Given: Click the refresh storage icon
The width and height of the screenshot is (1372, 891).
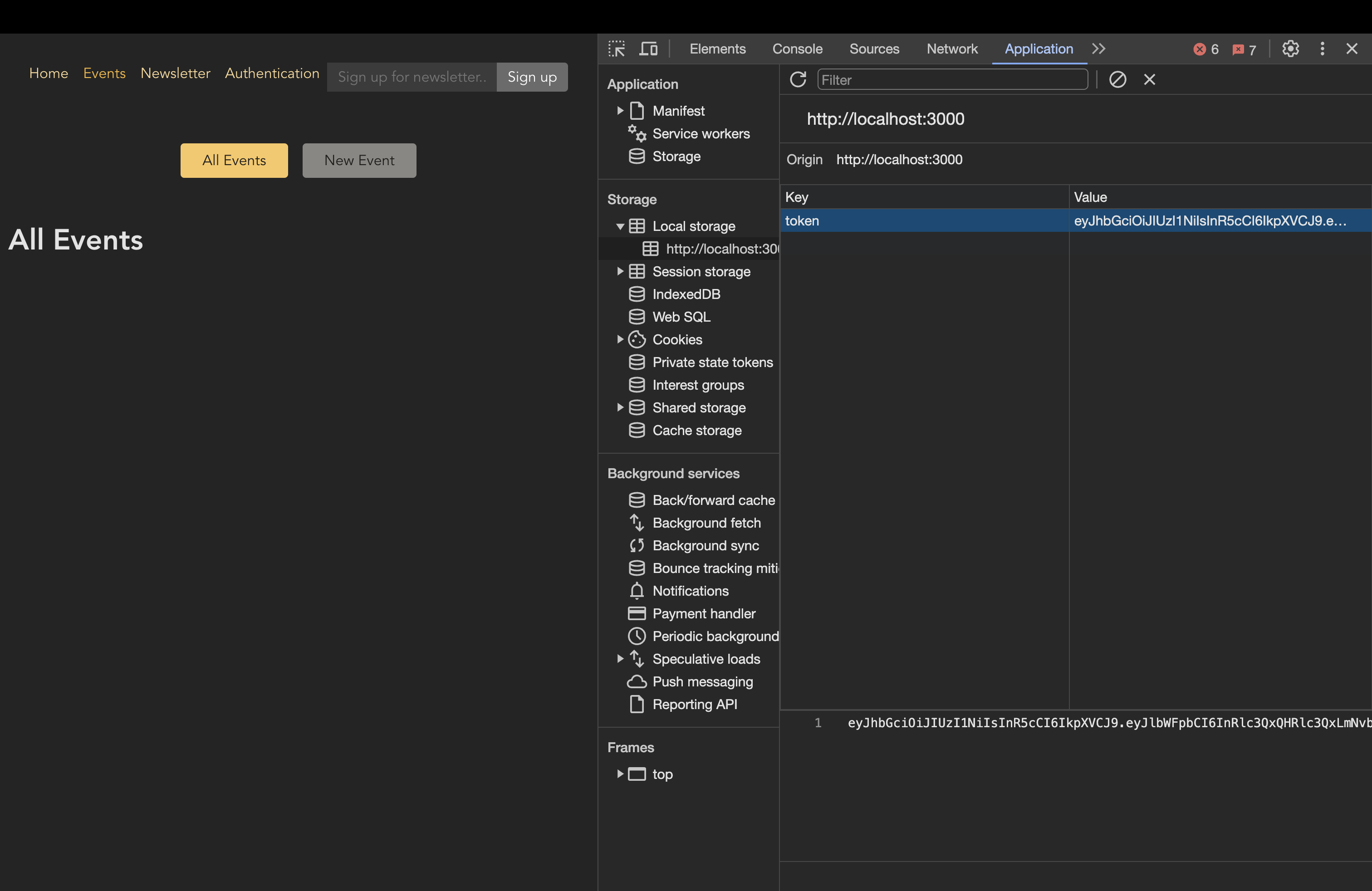Looking at the screenshot, I should 798,79.
